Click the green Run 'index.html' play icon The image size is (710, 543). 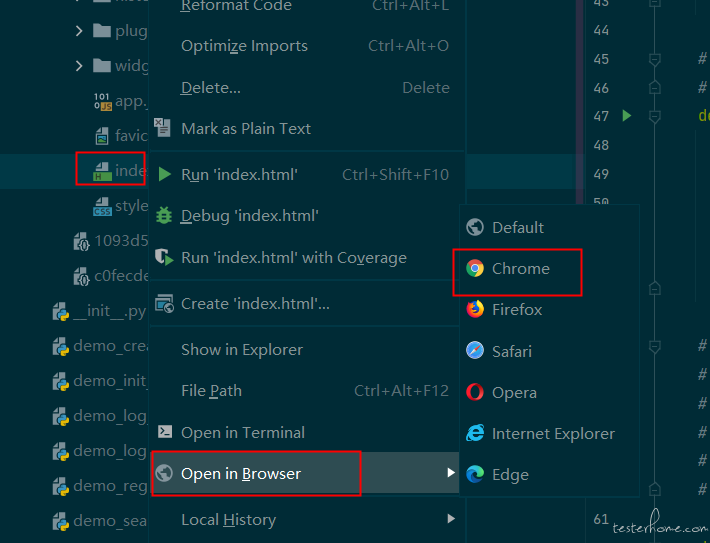pos(165,174)
